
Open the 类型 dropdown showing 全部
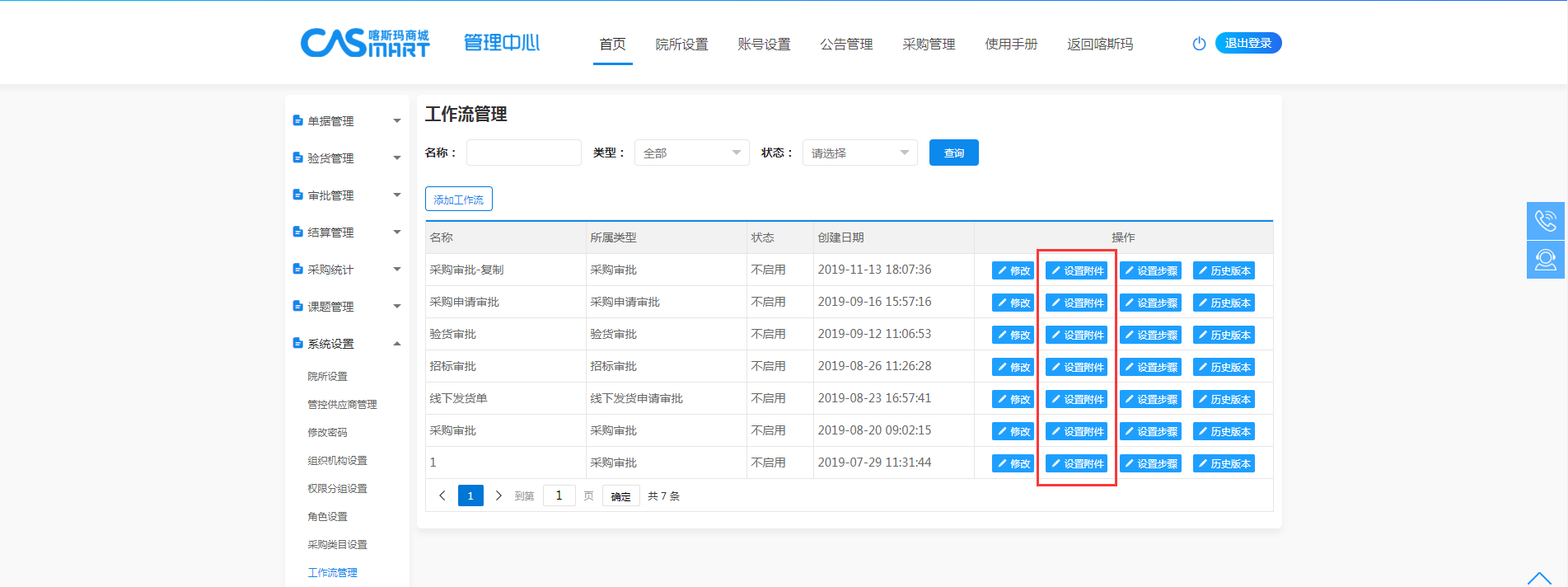[x=691, y=153]
